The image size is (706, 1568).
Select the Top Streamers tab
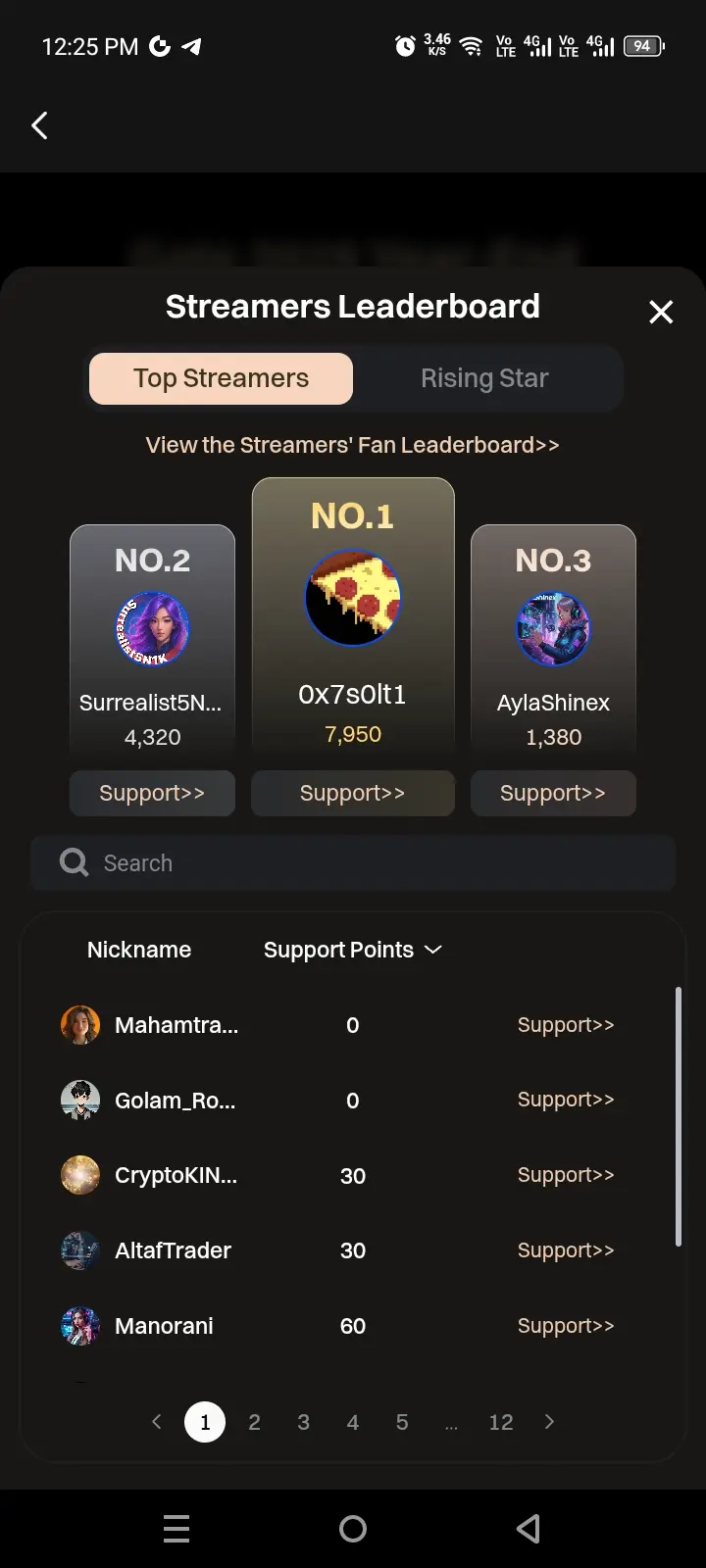point(221,378)
